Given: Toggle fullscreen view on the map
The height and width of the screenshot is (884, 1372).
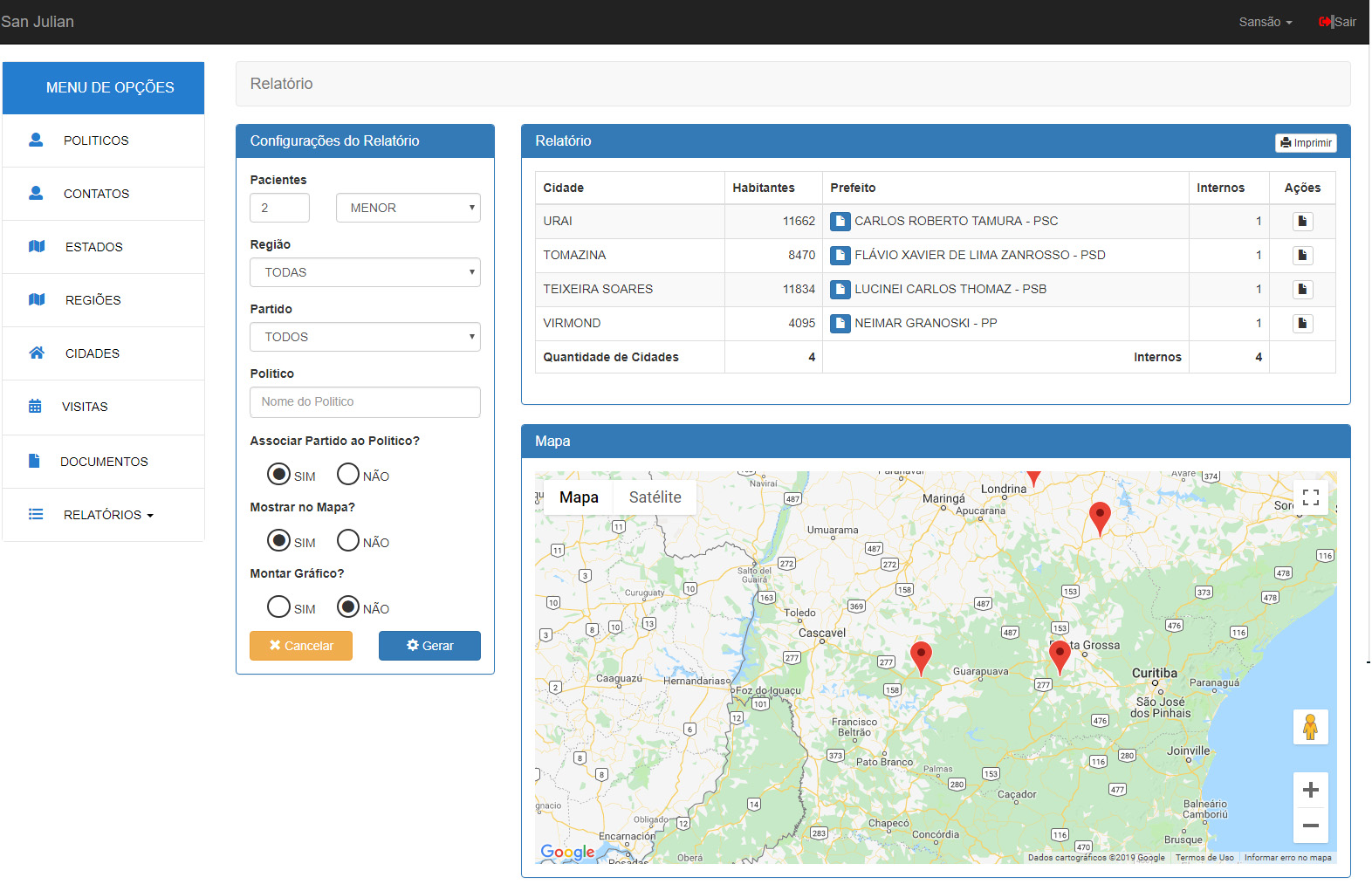Looking at the screenshot, I should pos(1310,497).
